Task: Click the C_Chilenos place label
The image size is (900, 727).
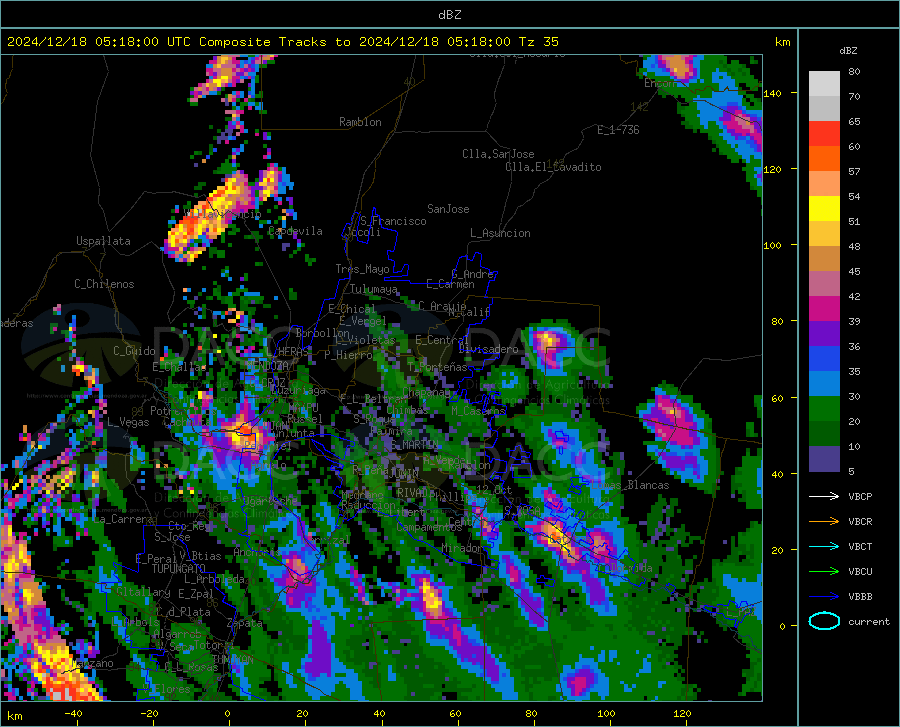Action: [x=104, y=284]
